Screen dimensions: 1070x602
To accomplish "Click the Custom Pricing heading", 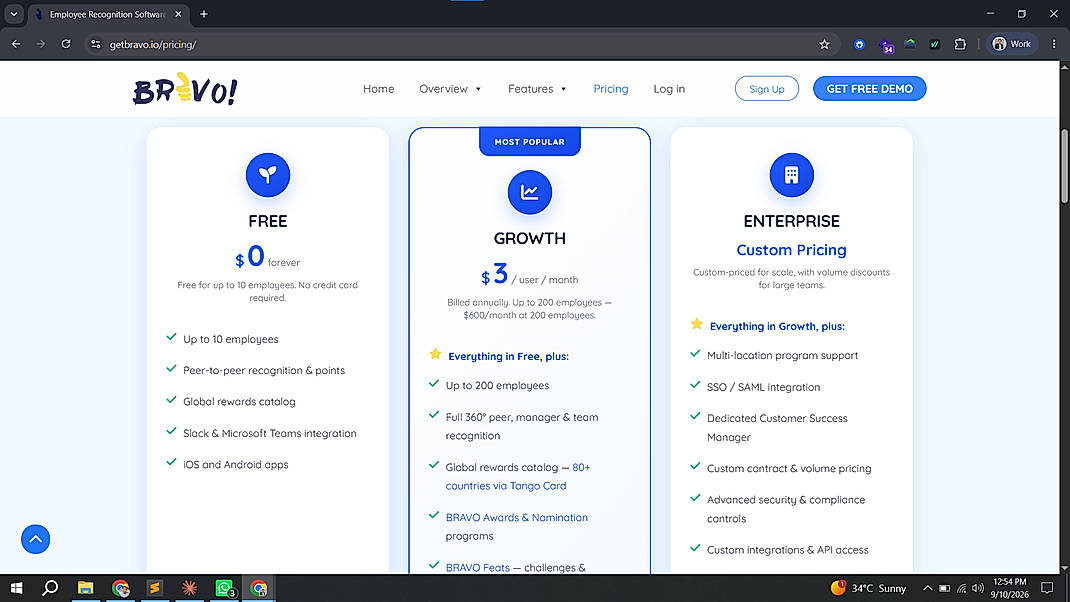I will click(x=792, y=250).
